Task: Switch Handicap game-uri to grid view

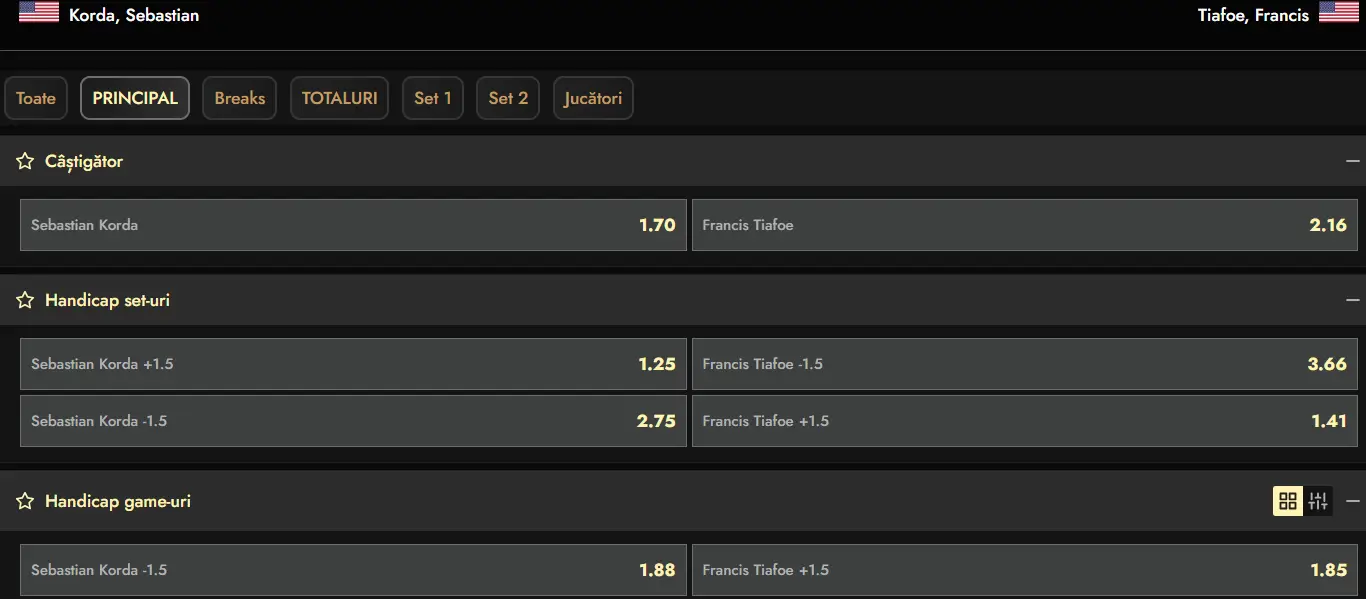Action: pos(1288,501)
